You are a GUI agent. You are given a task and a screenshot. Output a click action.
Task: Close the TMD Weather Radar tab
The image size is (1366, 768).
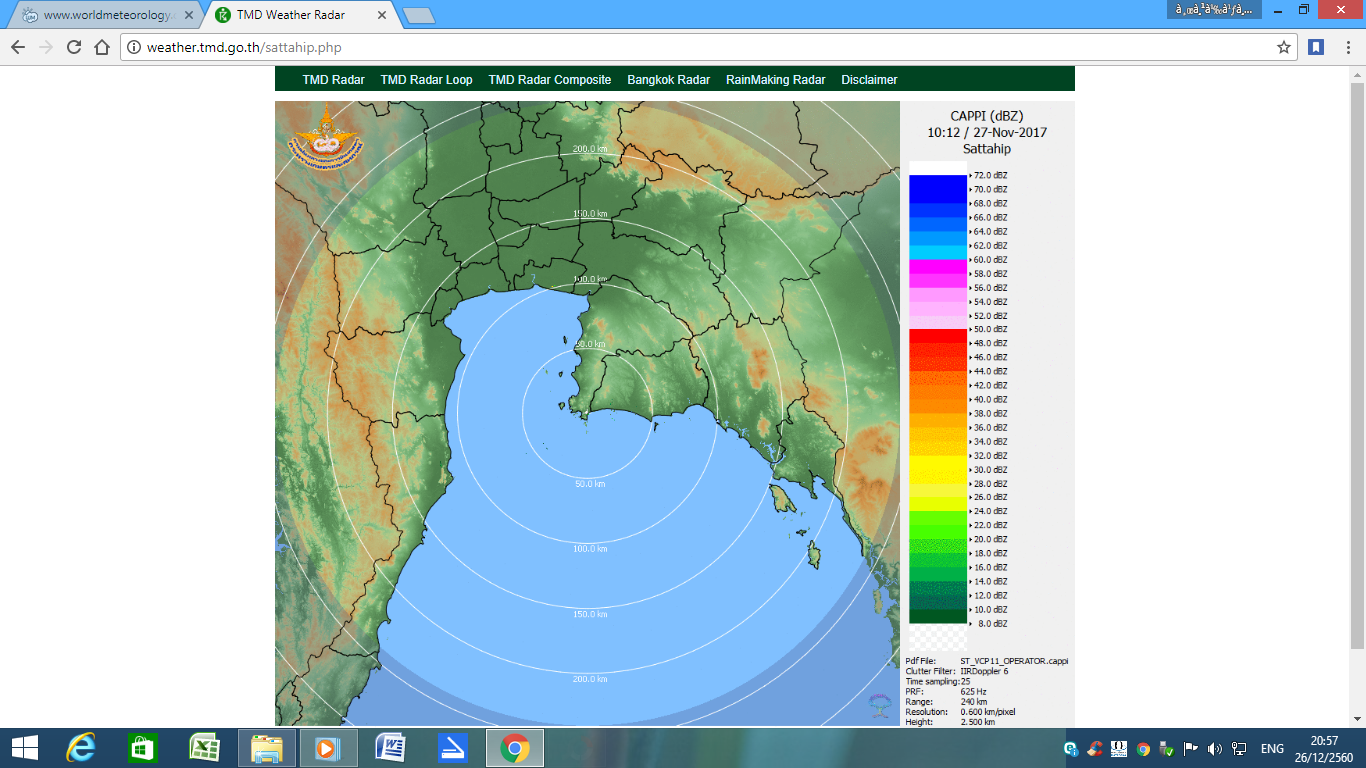coord(382,15)
